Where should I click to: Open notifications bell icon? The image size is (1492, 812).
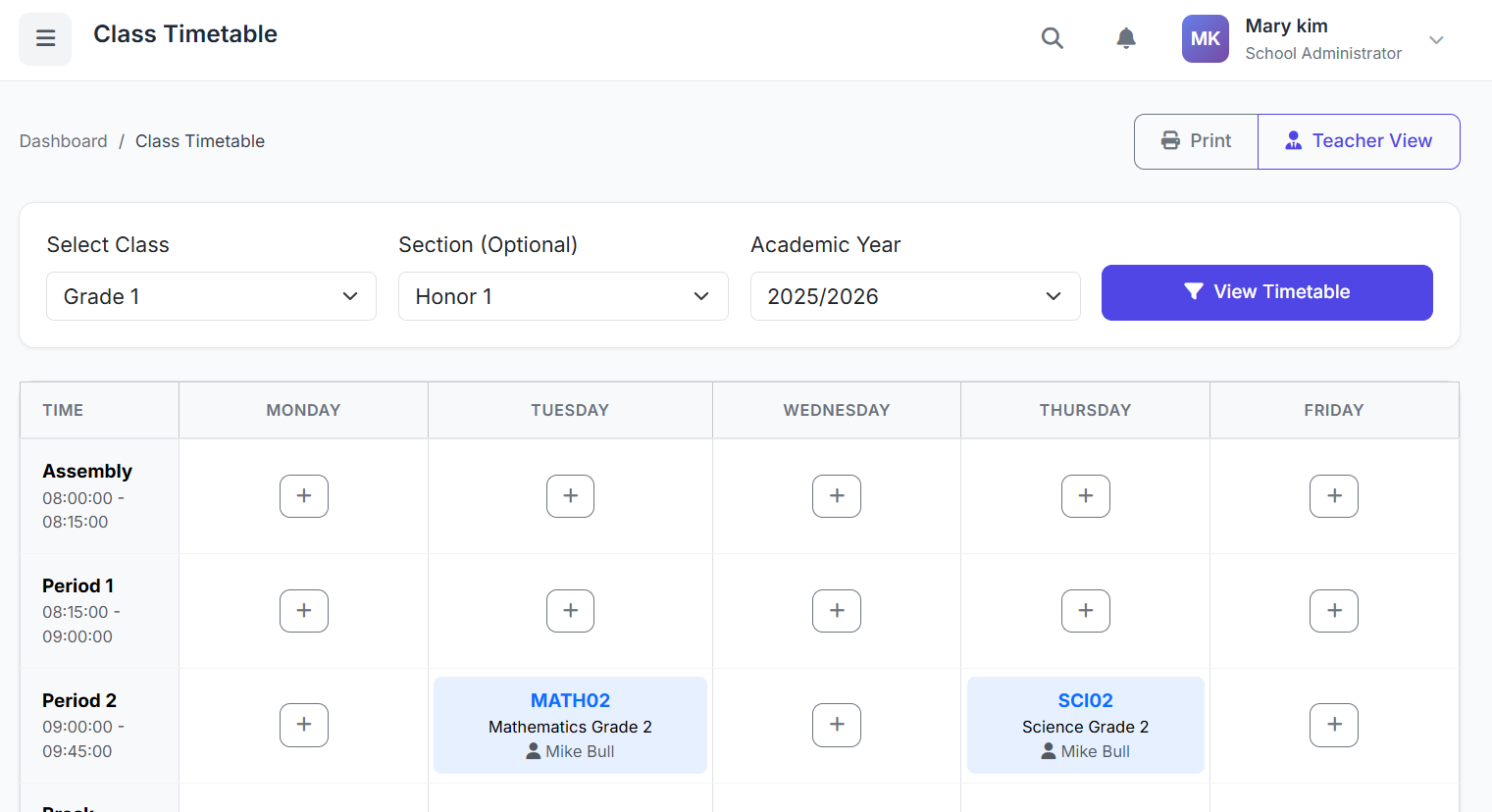1126,38
